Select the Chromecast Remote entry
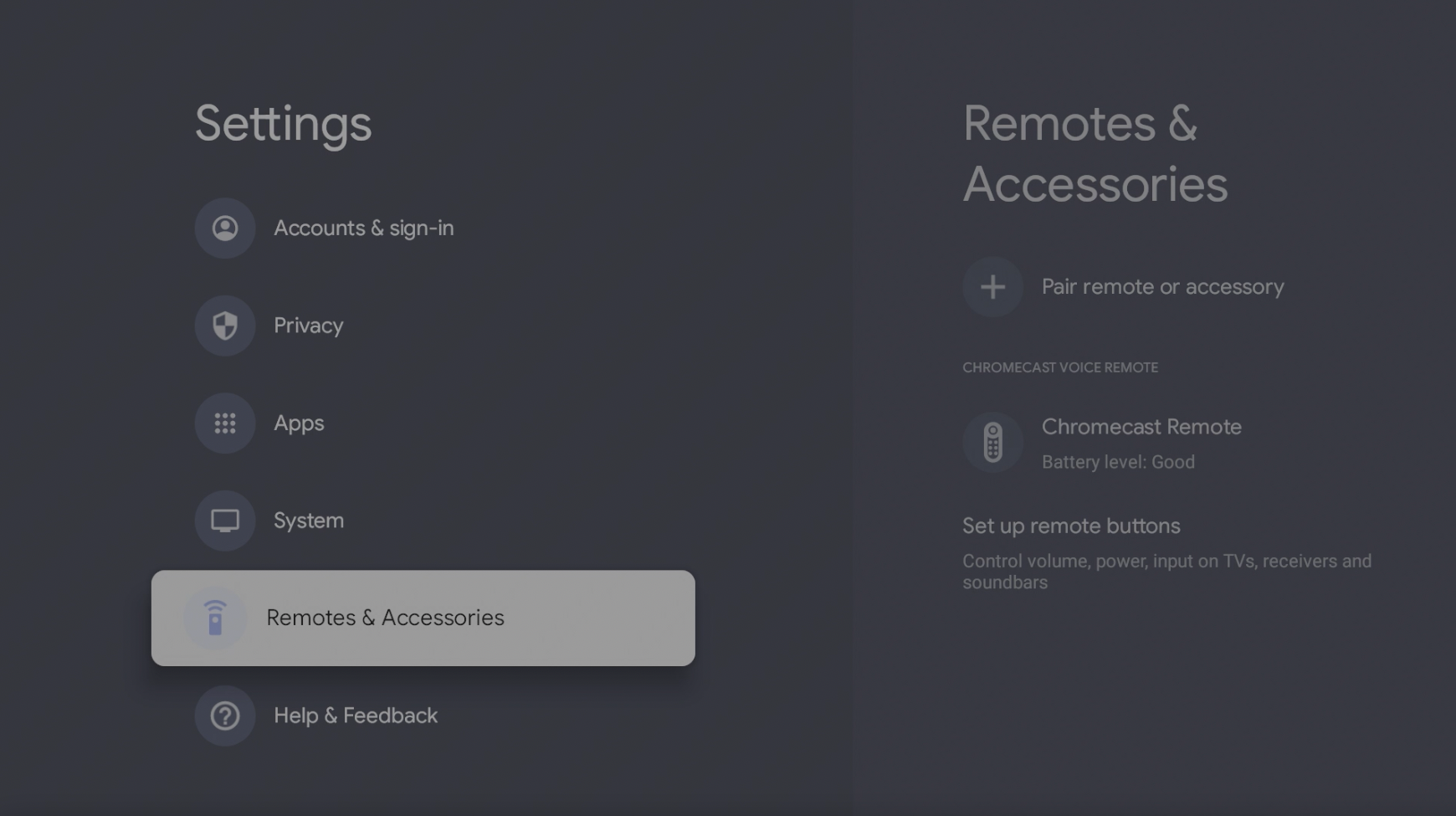The height and width of the screenshot is (816, 1456). pos(1142,427)
